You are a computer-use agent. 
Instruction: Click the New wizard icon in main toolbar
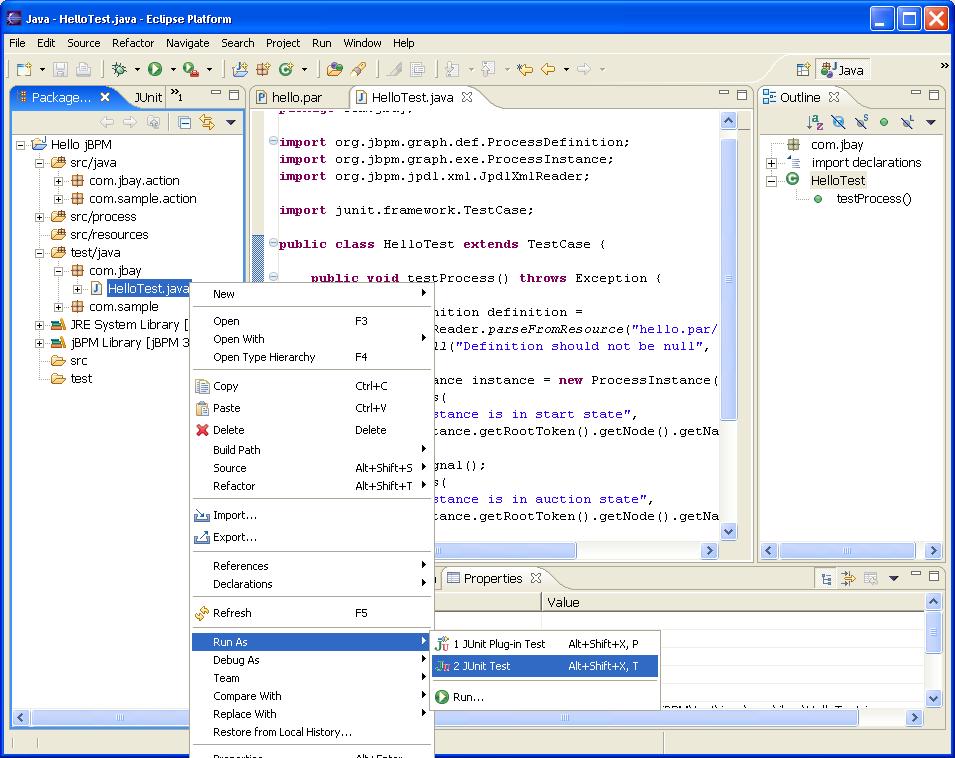[24, 69]
